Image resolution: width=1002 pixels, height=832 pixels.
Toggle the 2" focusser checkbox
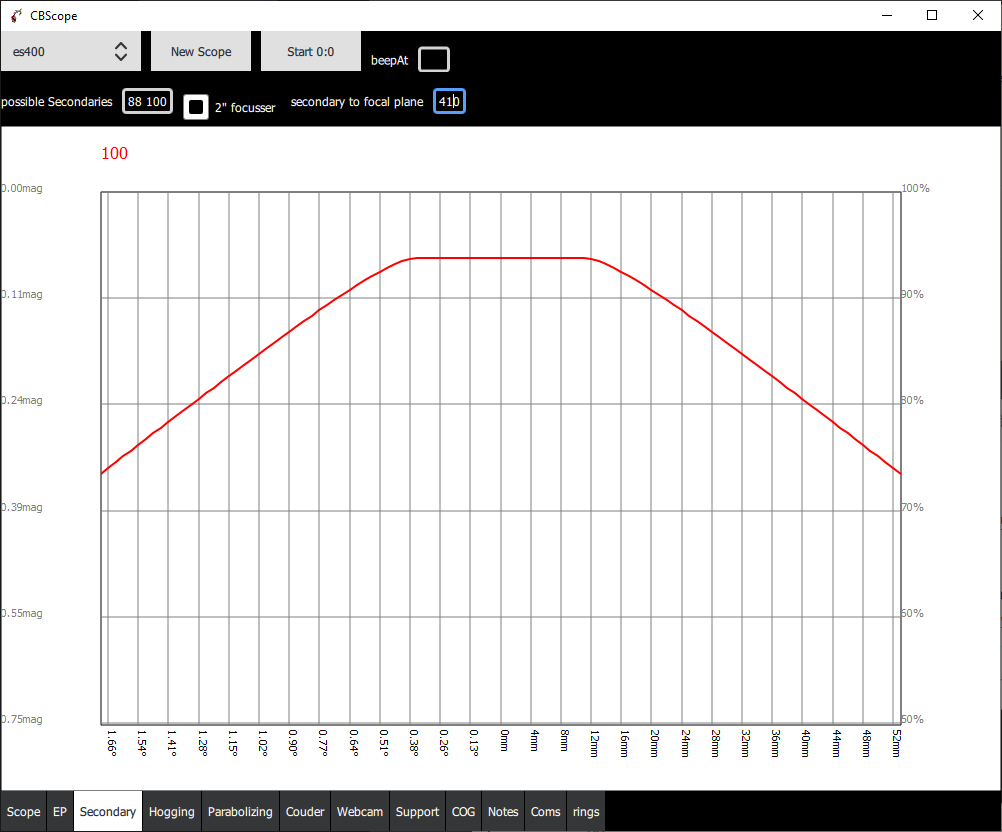tap(196, 107)
